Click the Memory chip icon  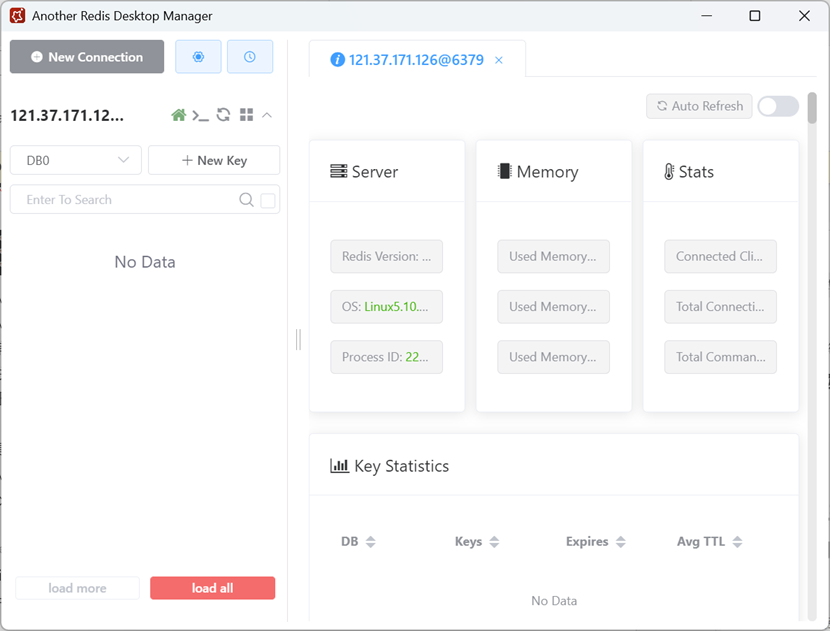tap(504, 171)
